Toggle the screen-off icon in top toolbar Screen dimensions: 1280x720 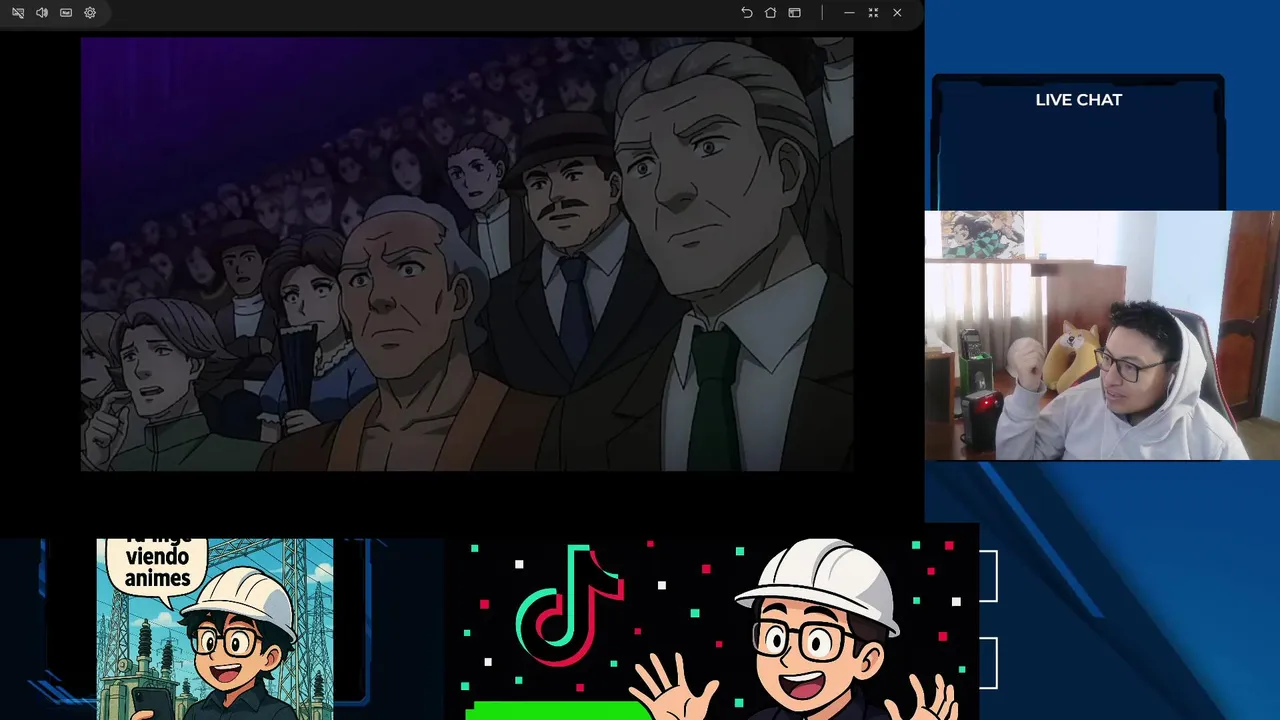click(x=18, y=13)
